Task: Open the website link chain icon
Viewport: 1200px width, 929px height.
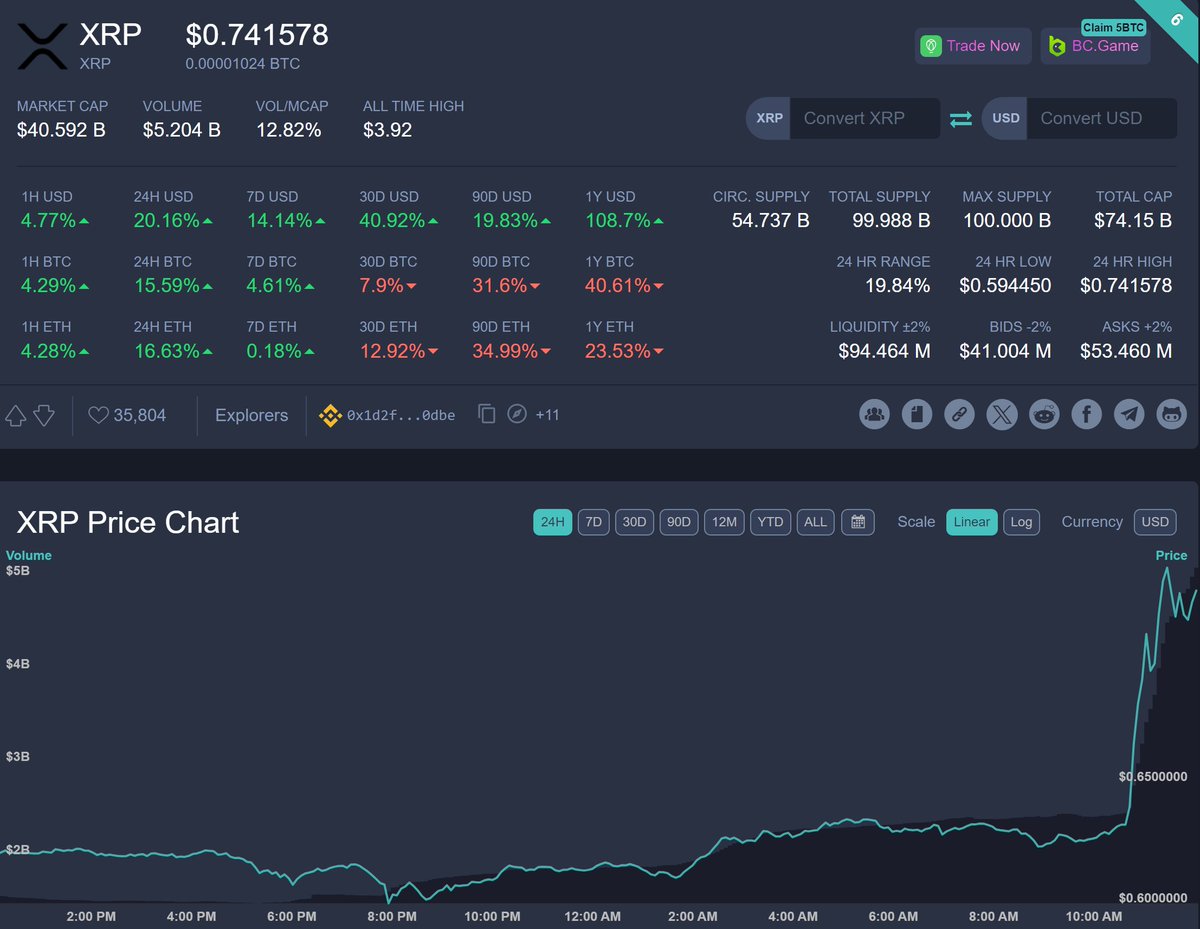Action: (x=960, y=415)
